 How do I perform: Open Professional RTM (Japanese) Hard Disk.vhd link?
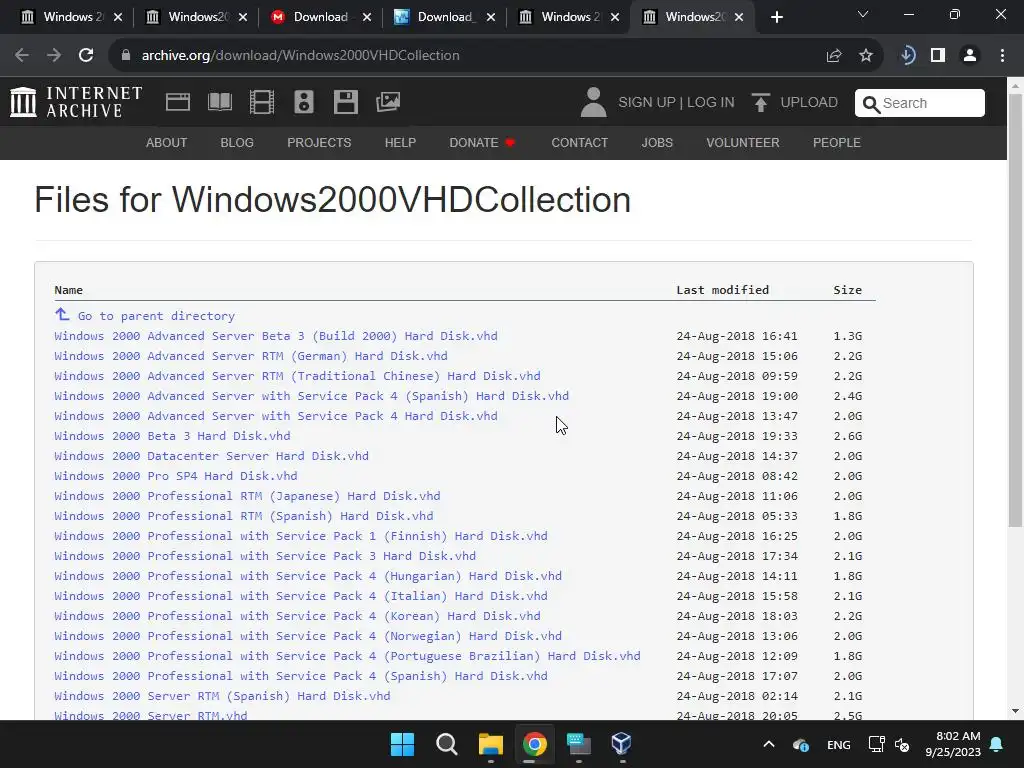click(248, 496)
